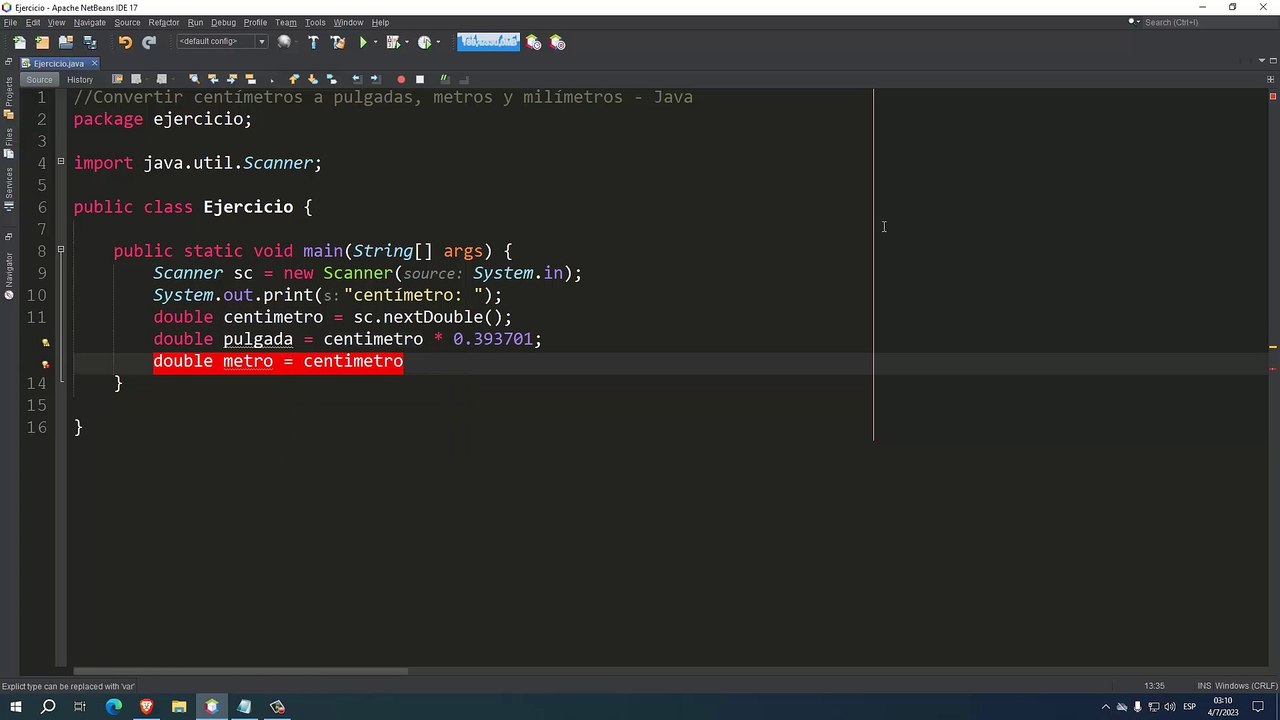This screenshot has width=1280, height=720.
Task: Open File Explorer from taskbar
Action: pos(179,707)
